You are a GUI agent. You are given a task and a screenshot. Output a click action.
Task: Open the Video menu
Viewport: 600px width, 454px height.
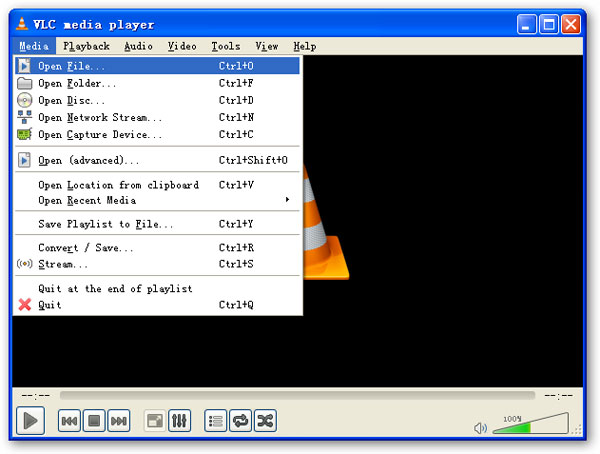tap(182, 46)
